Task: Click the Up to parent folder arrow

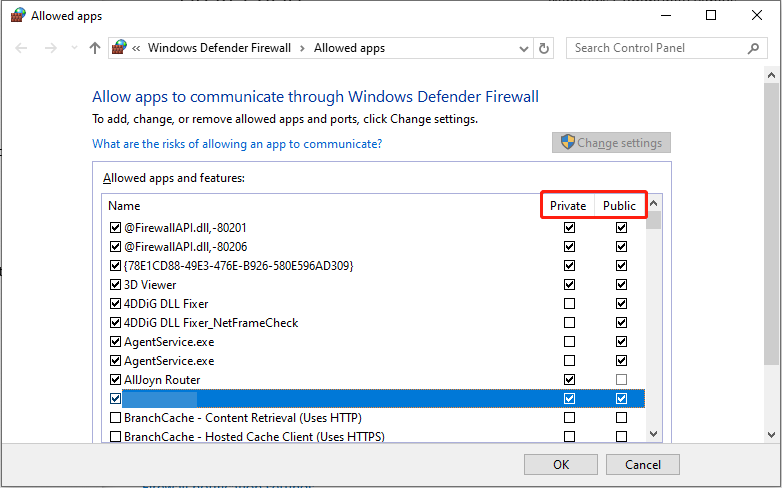Action: point(95,48)
